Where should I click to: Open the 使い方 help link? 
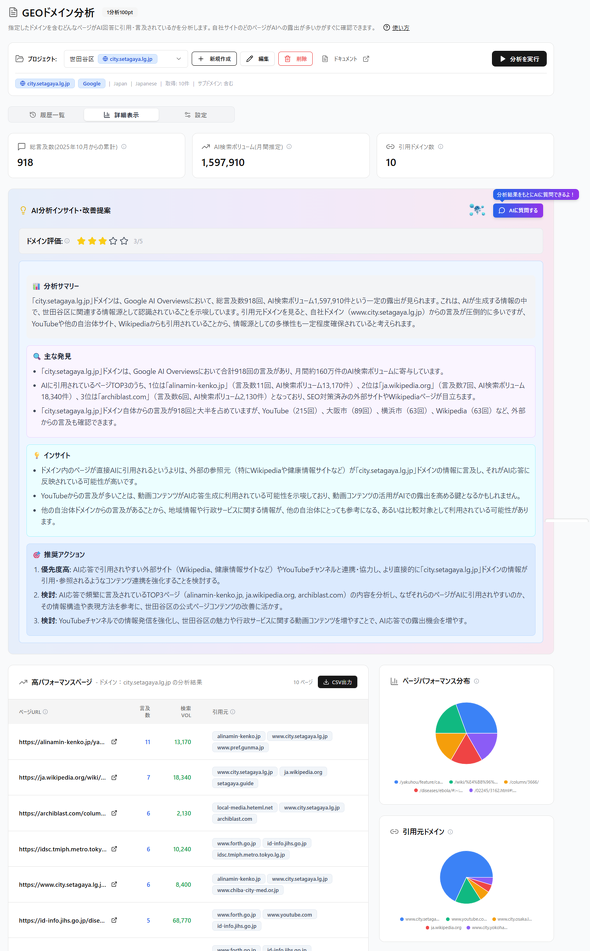click(401, 28)
